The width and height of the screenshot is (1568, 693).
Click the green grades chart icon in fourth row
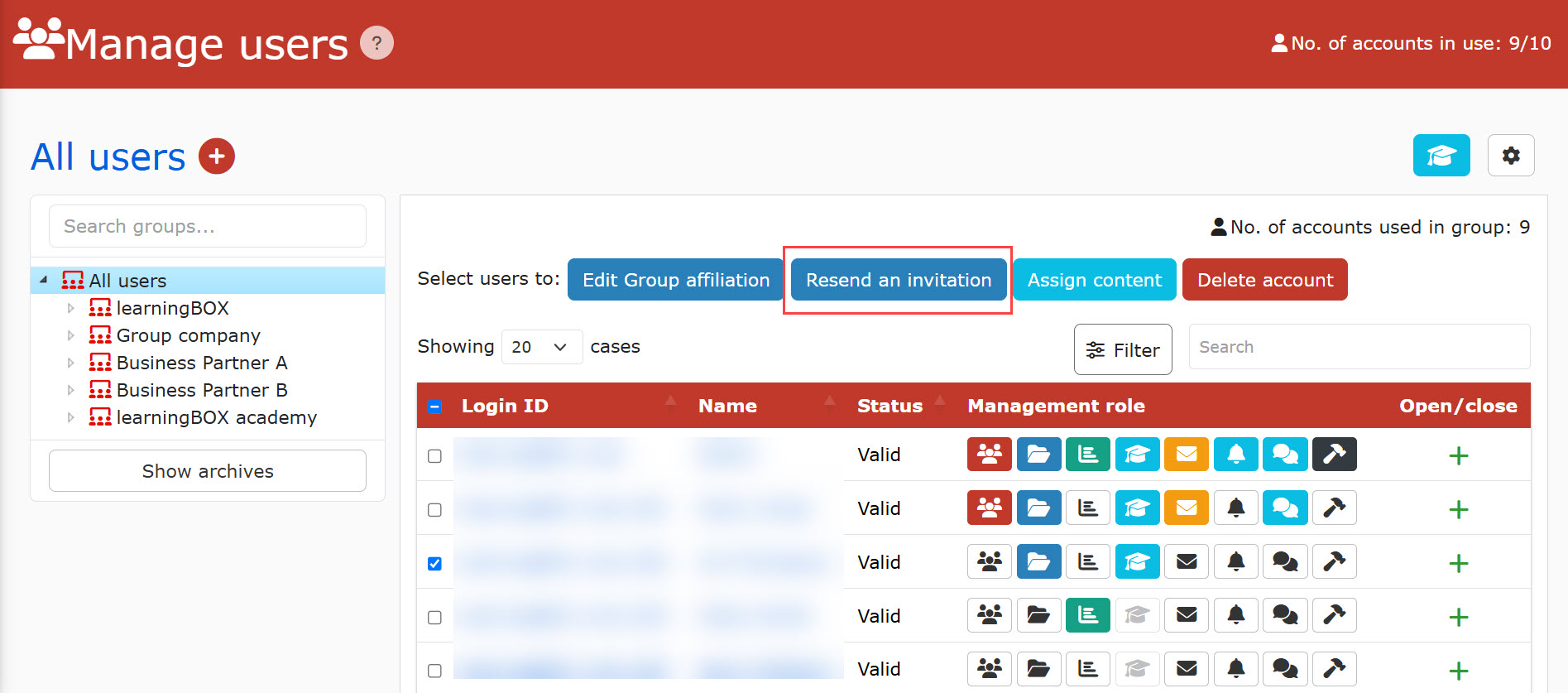1087,616
